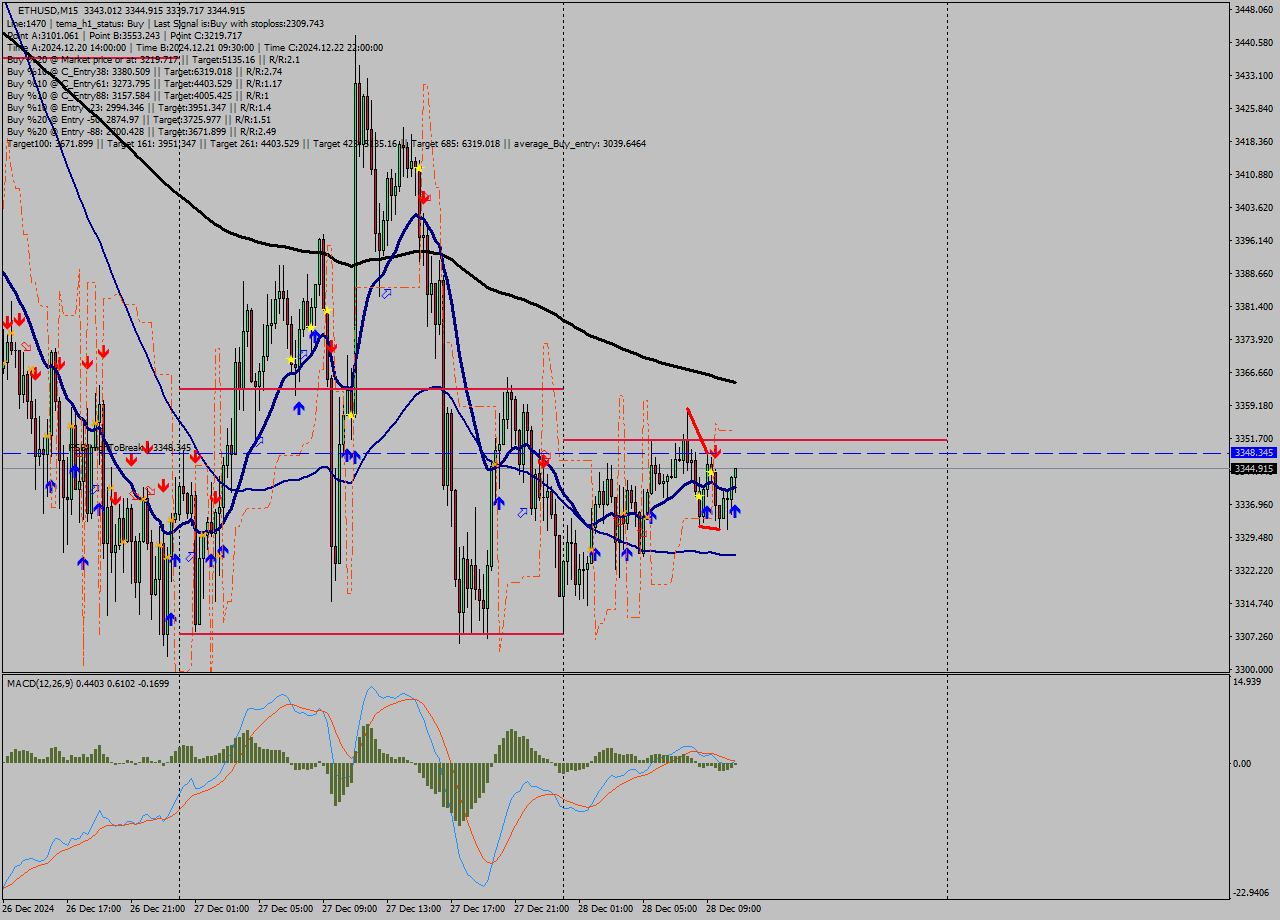1280x920 pixels.
Task: Click the black 3344.915 current price tag
Action: pos(1253,469)
